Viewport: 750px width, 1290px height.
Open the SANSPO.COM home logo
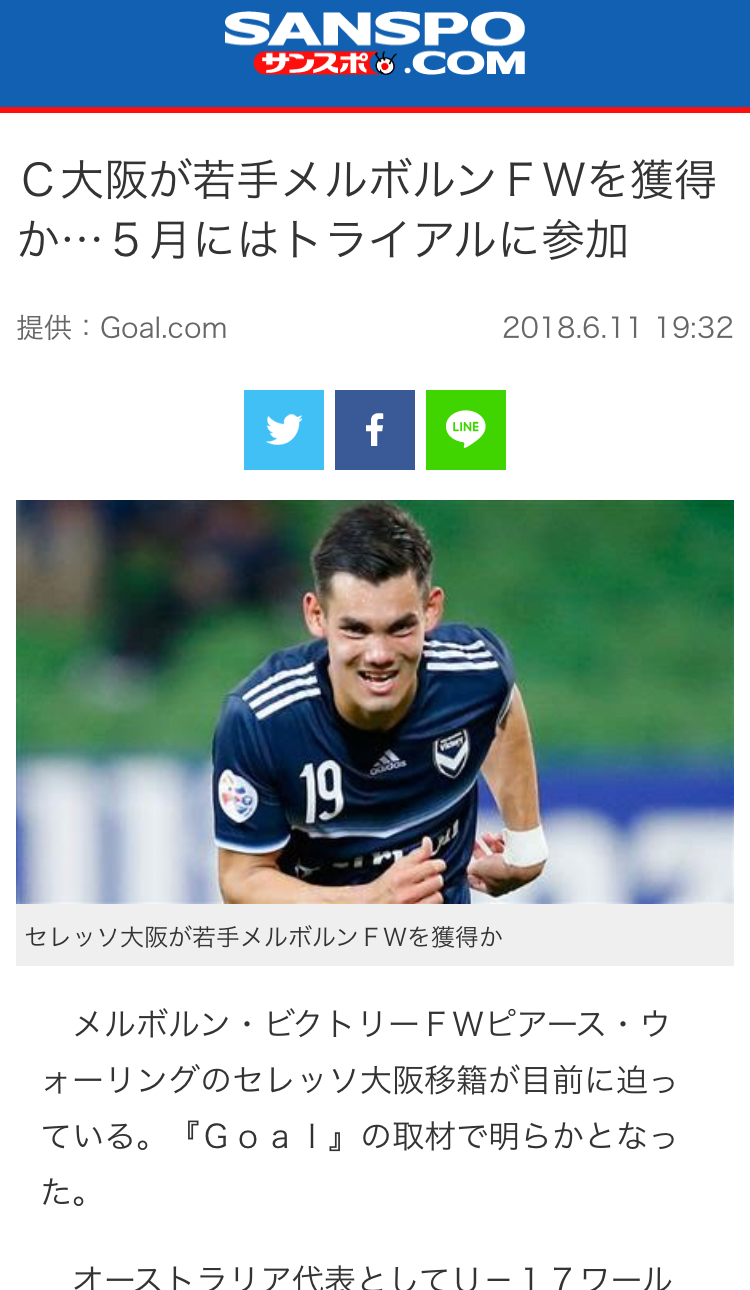375,44
